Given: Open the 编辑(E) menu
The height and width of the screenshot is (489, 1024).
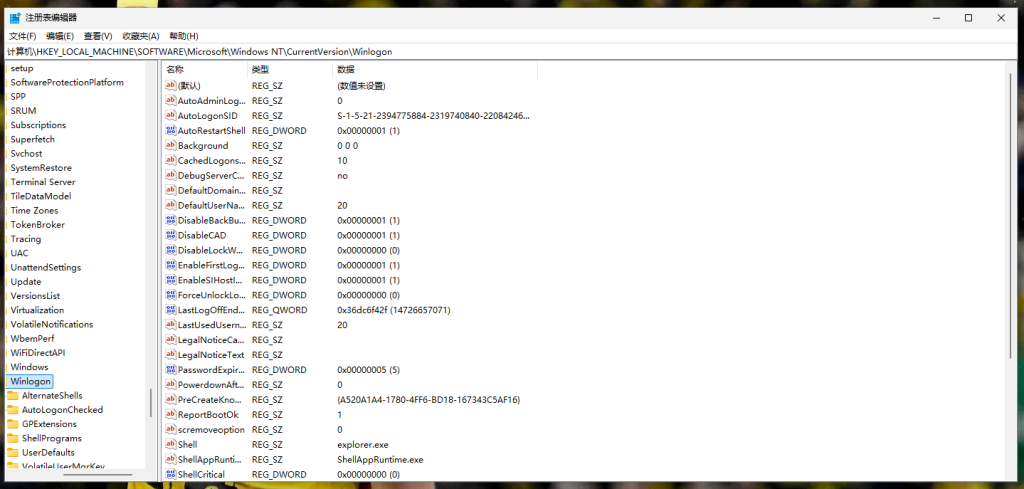Looking at the screenshot, I should pos(60,36).
